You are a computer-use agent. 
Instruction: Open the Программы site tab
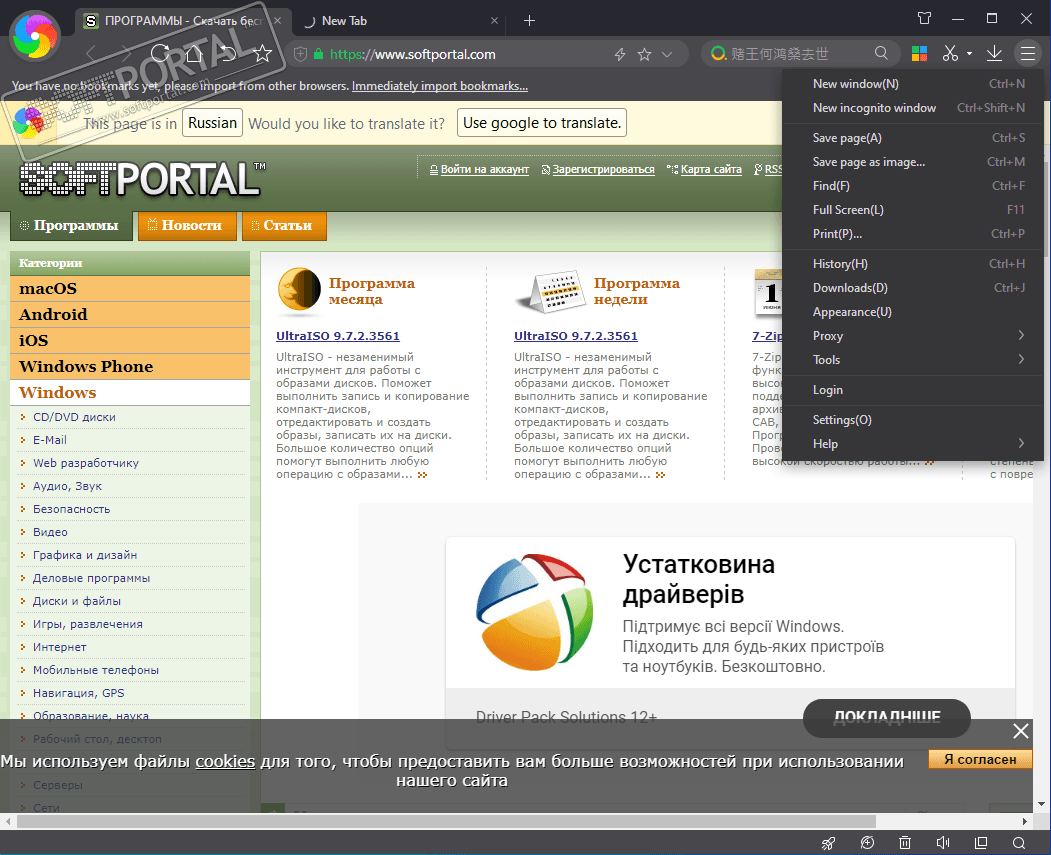point(70,226)
